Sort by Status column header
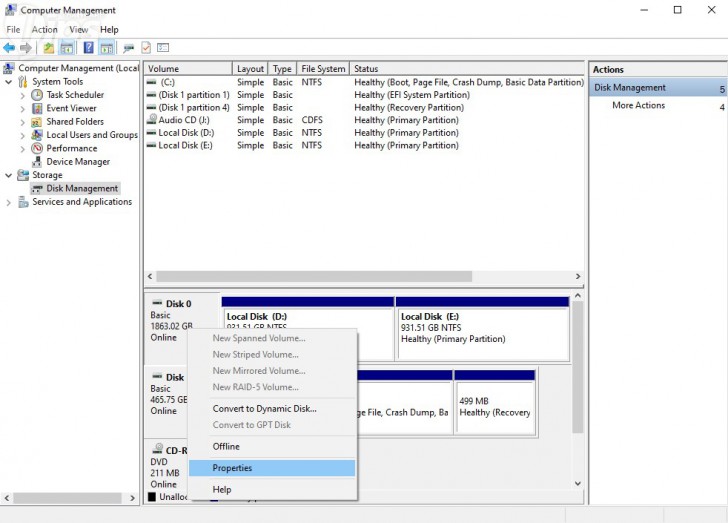 (x=467, y=69)
